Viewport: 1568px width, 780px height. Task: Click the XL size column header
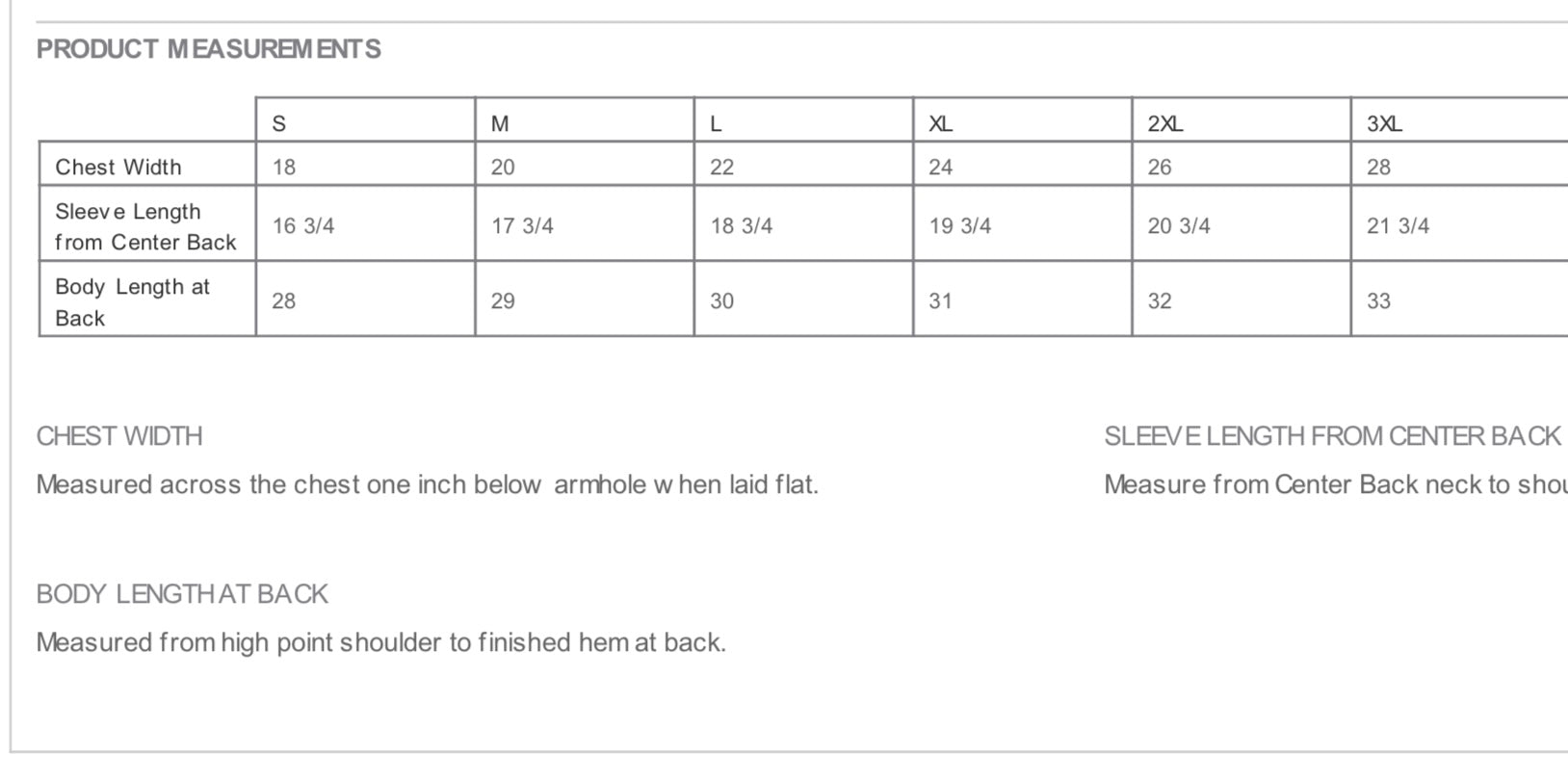(x=940, y=123)
